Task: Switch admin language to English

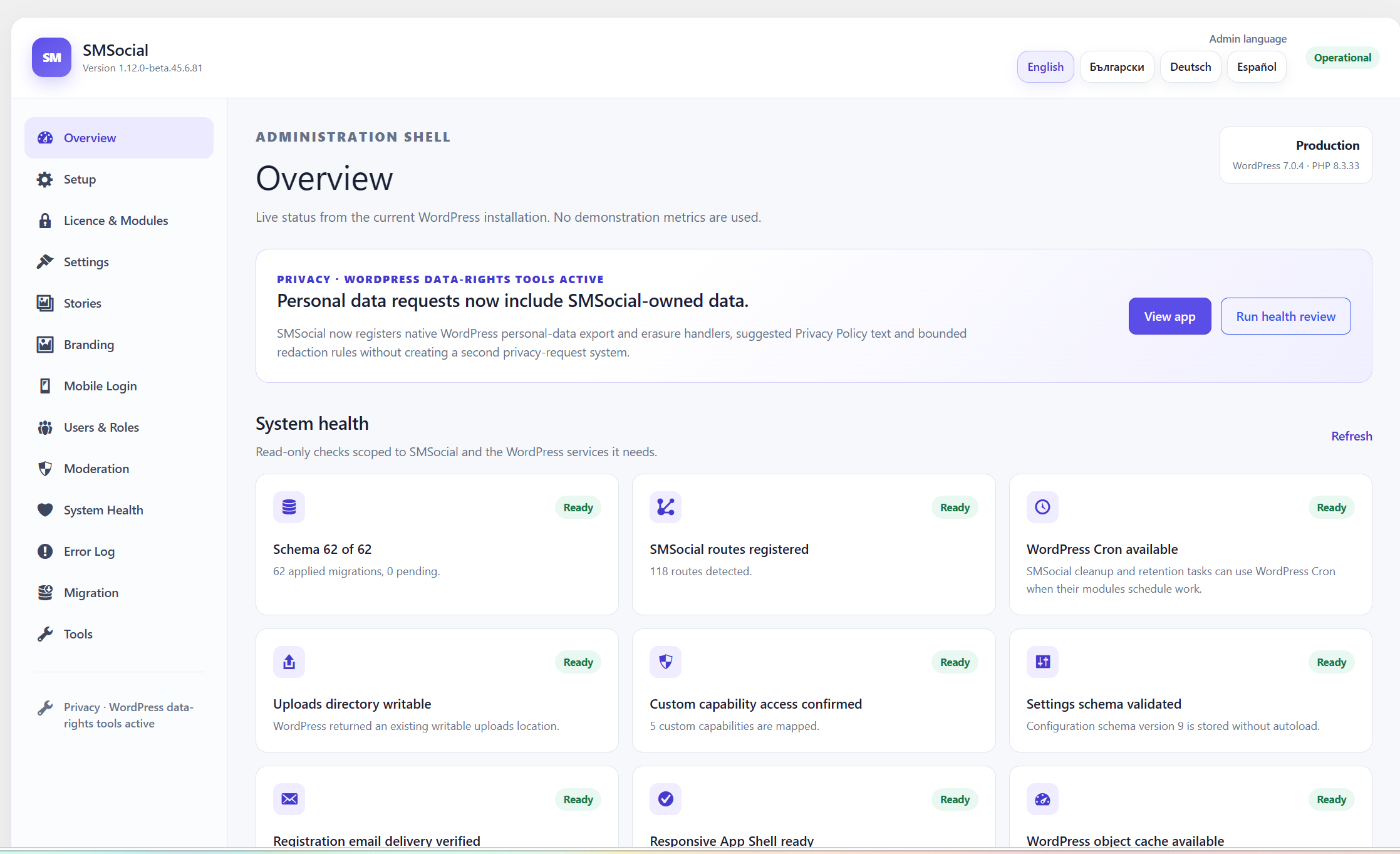Action: click(1045, 67)
